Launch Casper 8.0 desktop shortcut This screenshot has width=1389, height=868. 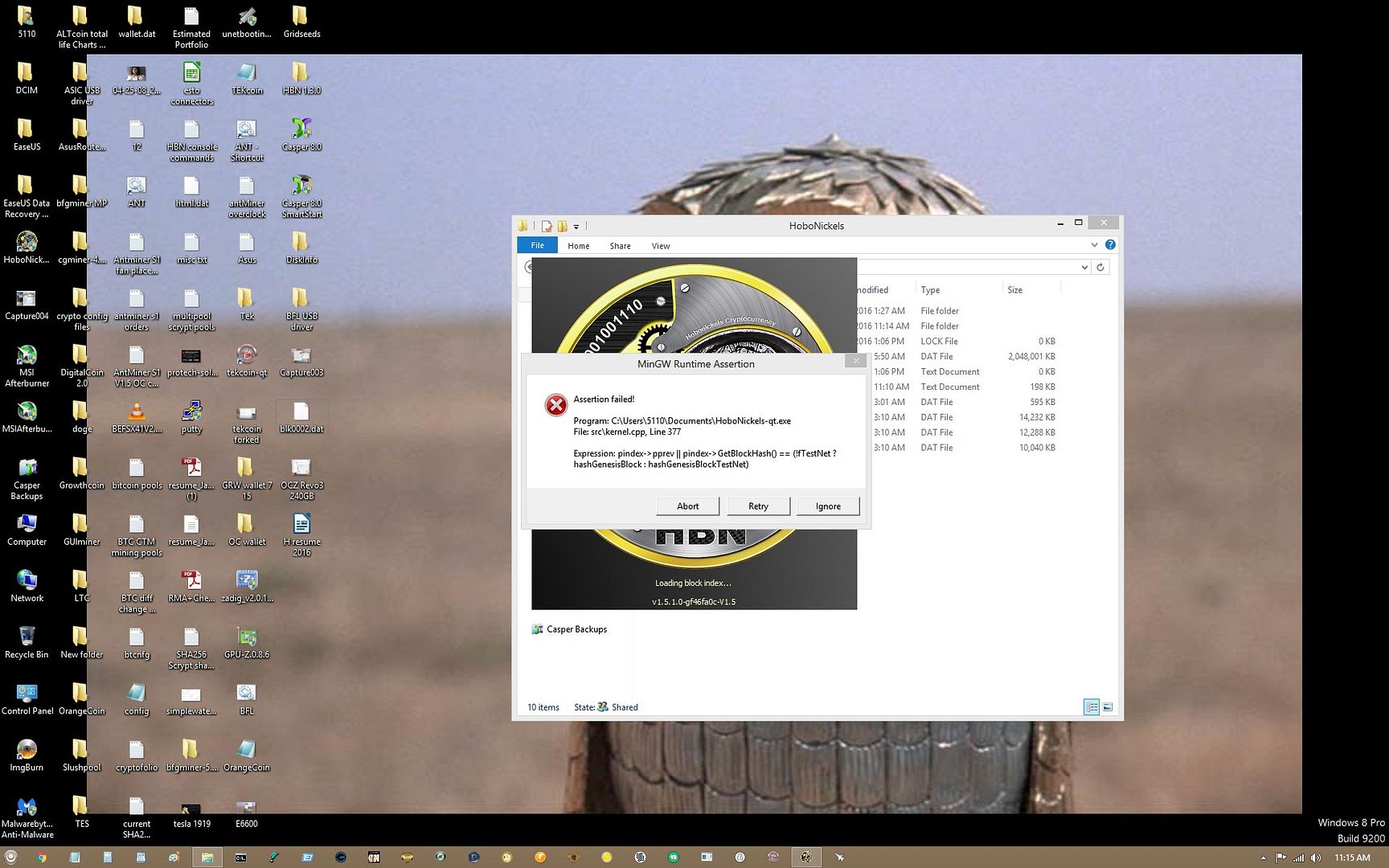[301, 135]
